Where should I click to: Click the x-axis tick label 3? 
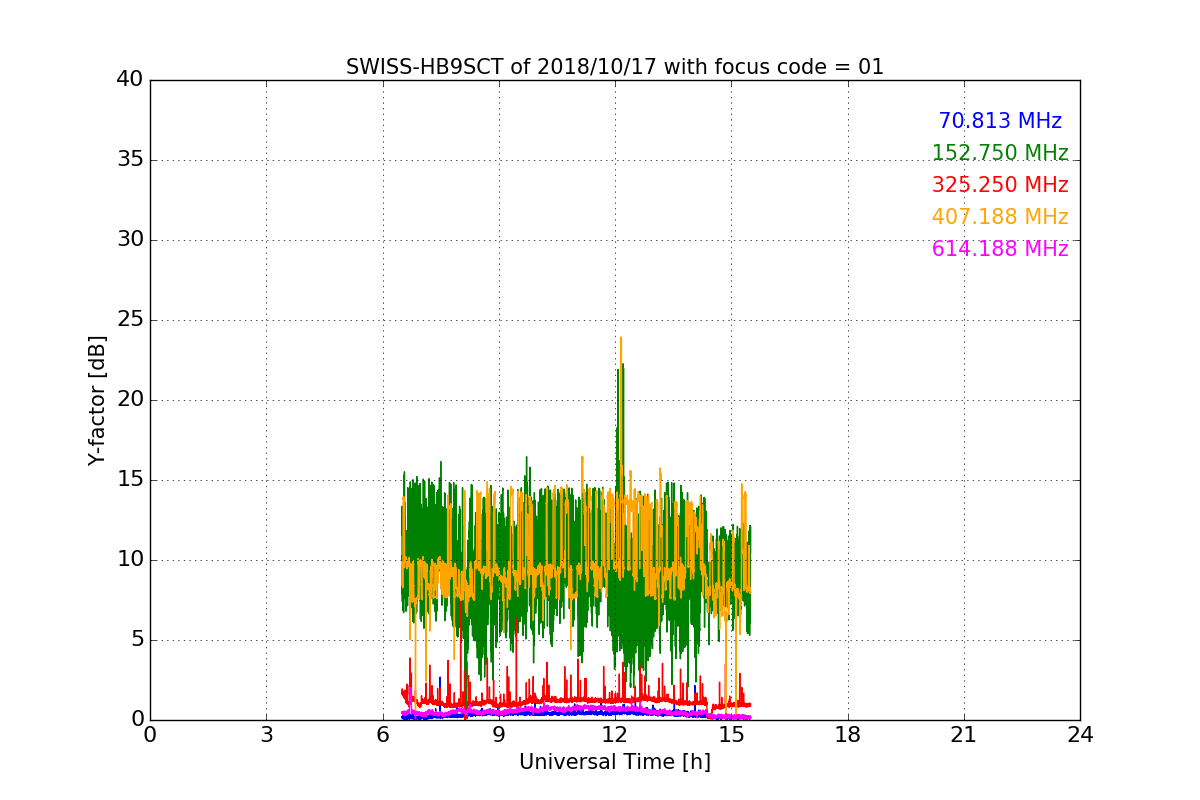266,735
